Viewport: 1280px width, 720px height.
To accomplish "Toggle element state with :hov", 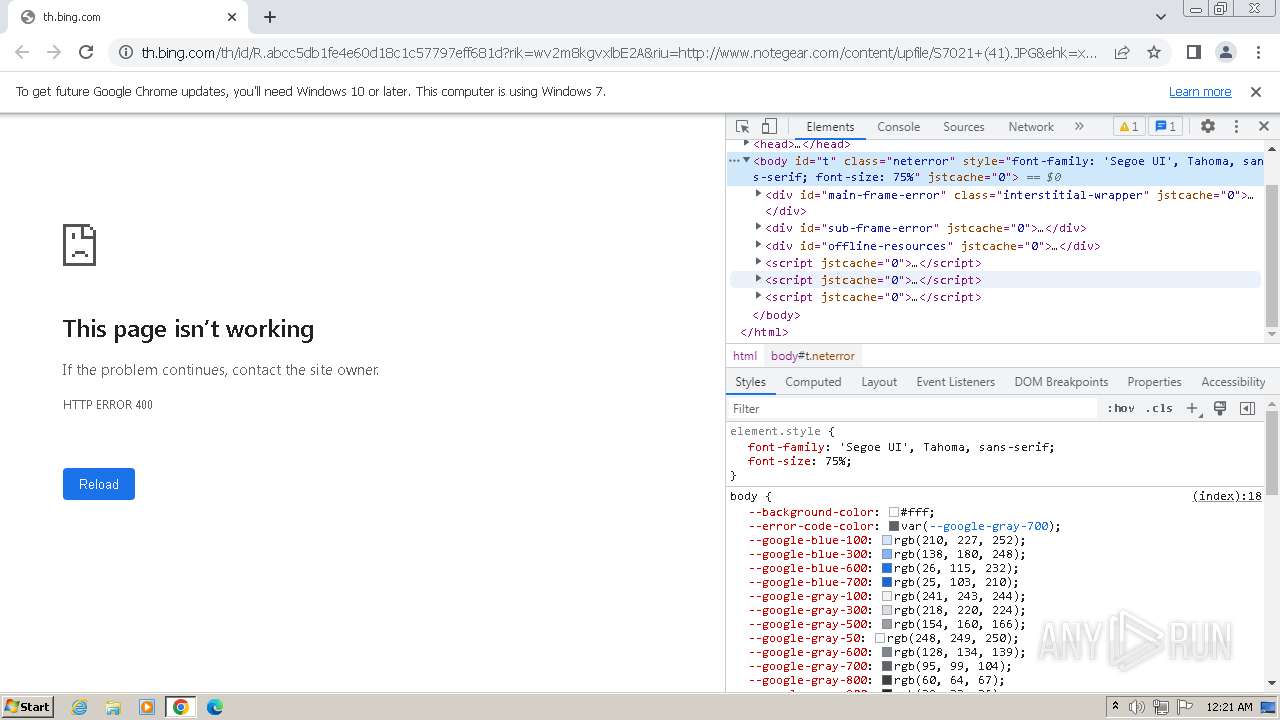I will (1121, 408).
